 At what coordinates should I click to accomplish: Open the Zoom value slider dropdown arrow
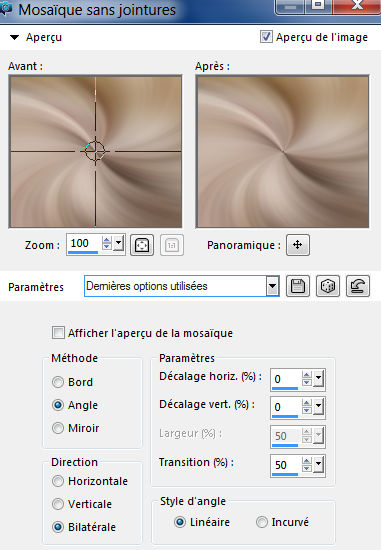coord(119,243)
